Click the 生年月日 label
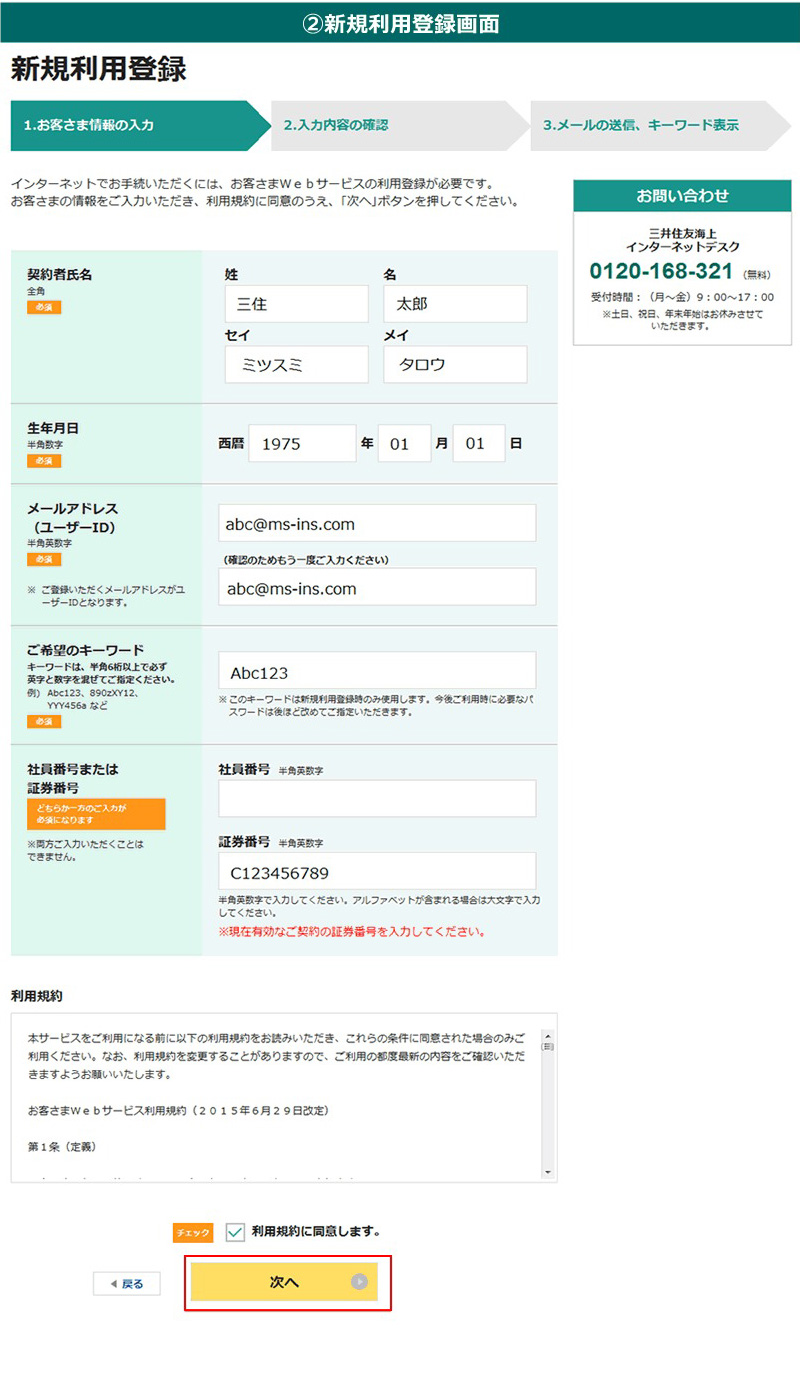 53,428
